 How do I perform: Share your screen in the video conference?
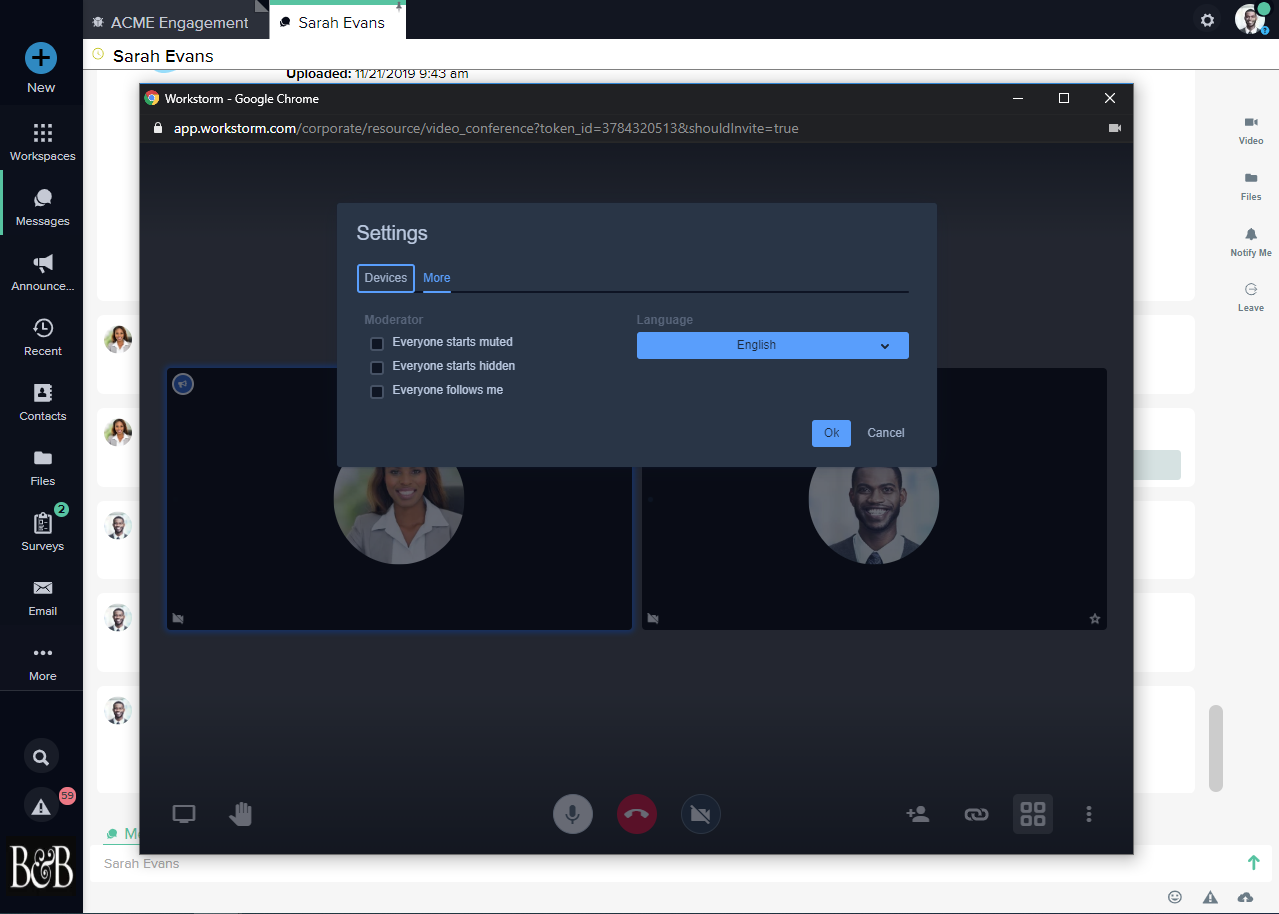coord(184,814)
